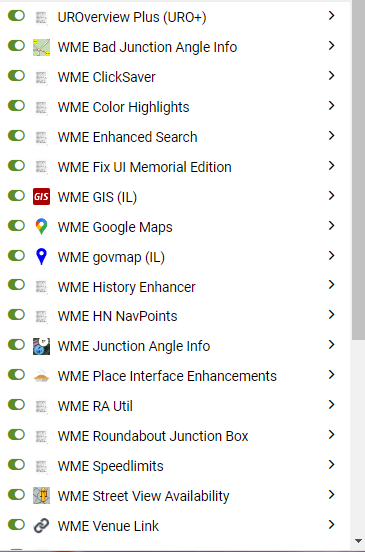The image size is (365, 552).
Task: Toggle the WME Enhanced Search switch
Action: pyautogui.click(x=16, y=135)
